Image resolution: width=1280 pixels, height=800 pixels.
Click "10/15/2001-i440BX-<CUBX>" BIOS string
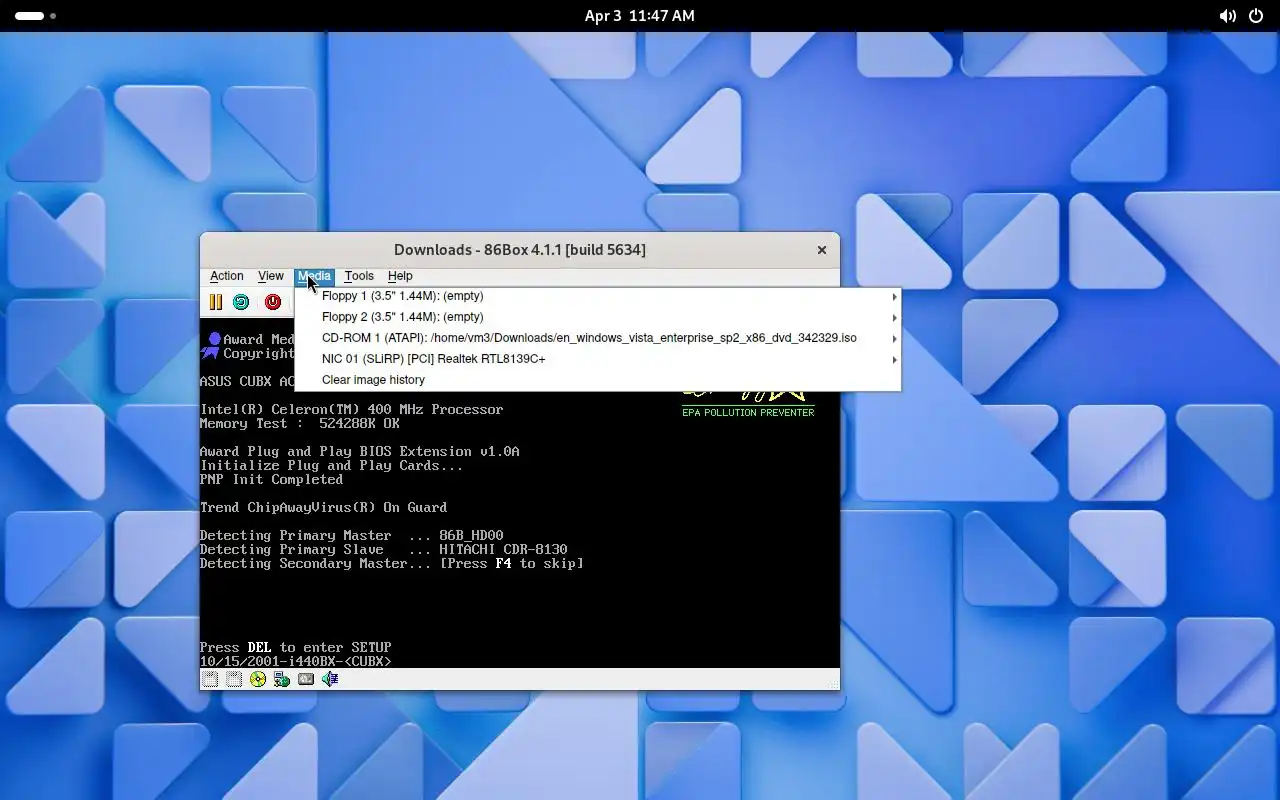(295, 661)
